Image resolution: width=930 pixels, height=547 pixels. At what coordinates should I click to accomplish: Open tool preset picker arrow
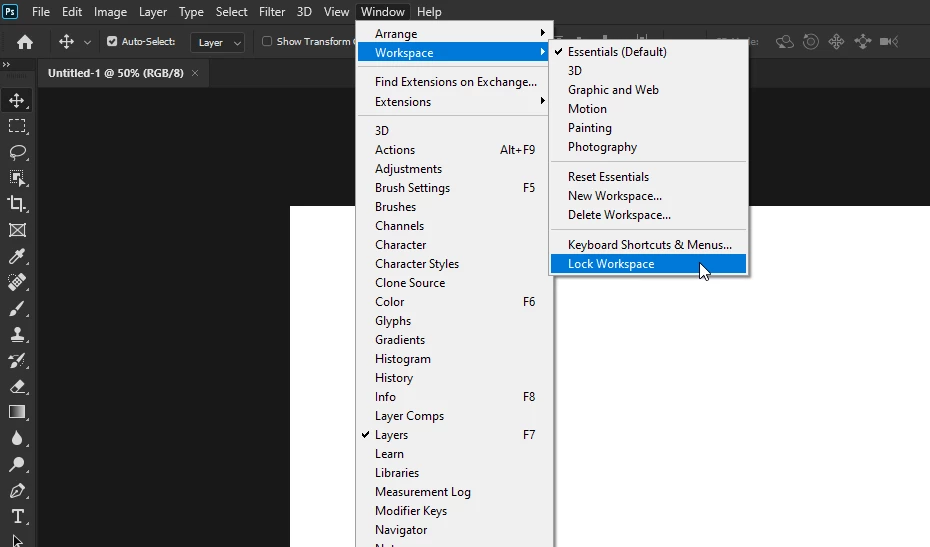click(87, 42)
